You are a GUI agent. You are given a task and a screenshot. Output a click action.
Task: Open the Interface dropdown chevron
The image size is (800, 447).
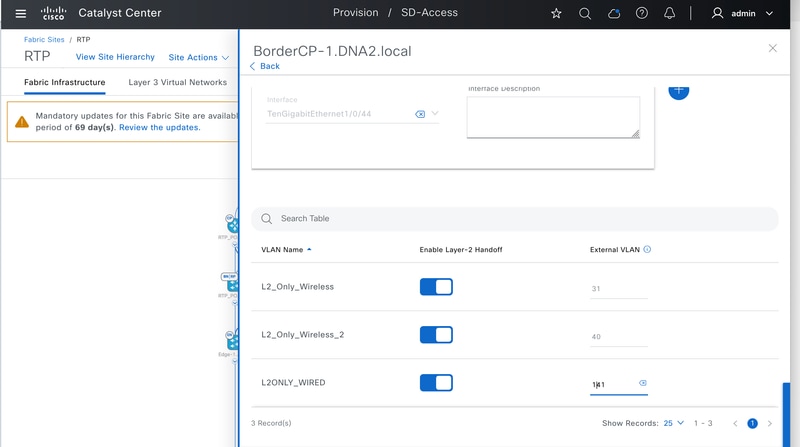pos(435,113)
